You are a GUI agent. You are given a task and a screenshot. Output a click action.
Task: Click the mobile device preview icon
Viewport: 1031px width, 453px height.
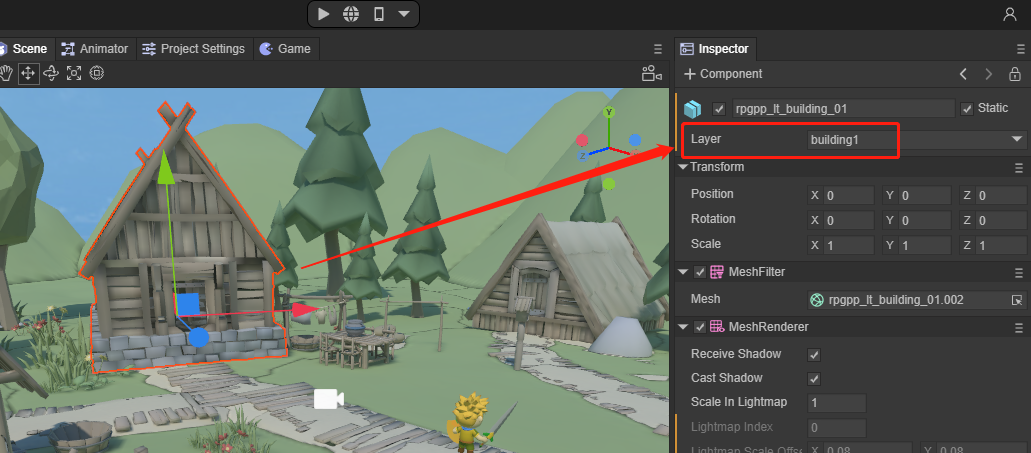(x=378, y=14)
